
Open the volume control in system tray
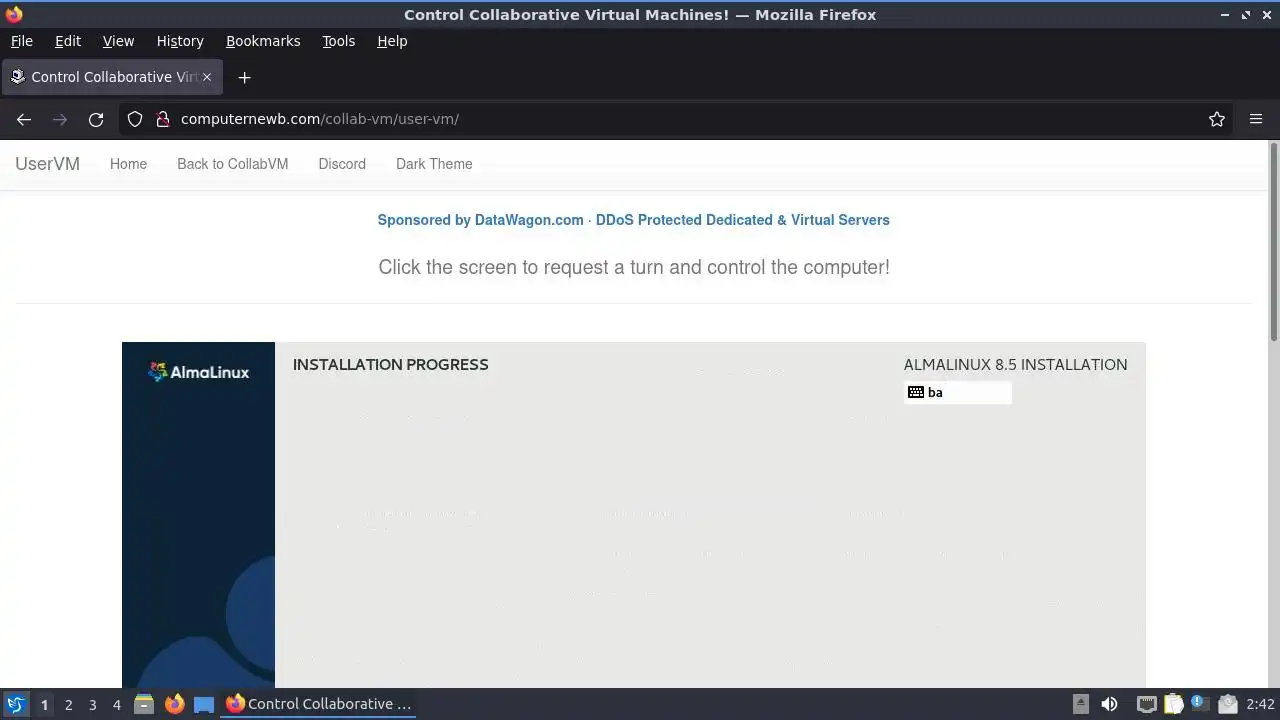[x=1109, y=704]
